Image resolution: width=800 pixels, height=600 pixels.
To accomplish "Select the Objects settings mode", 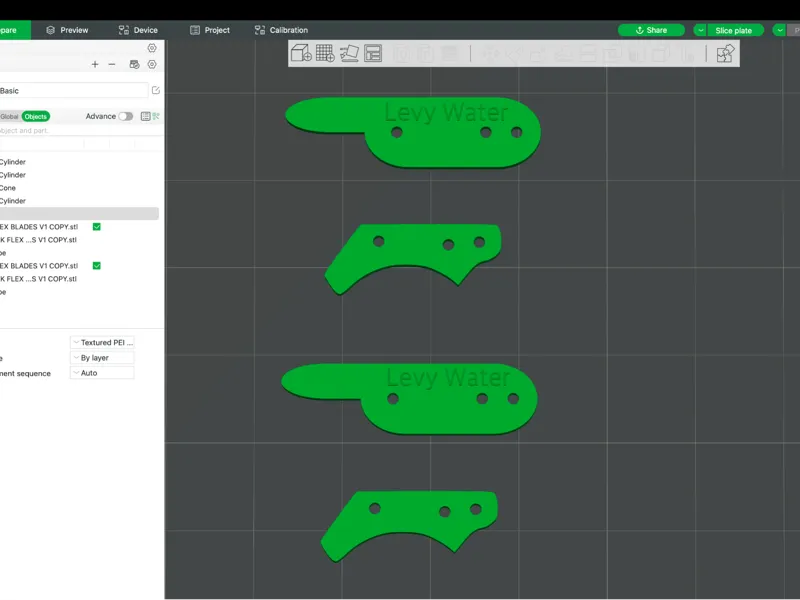I will pos(36,116).
